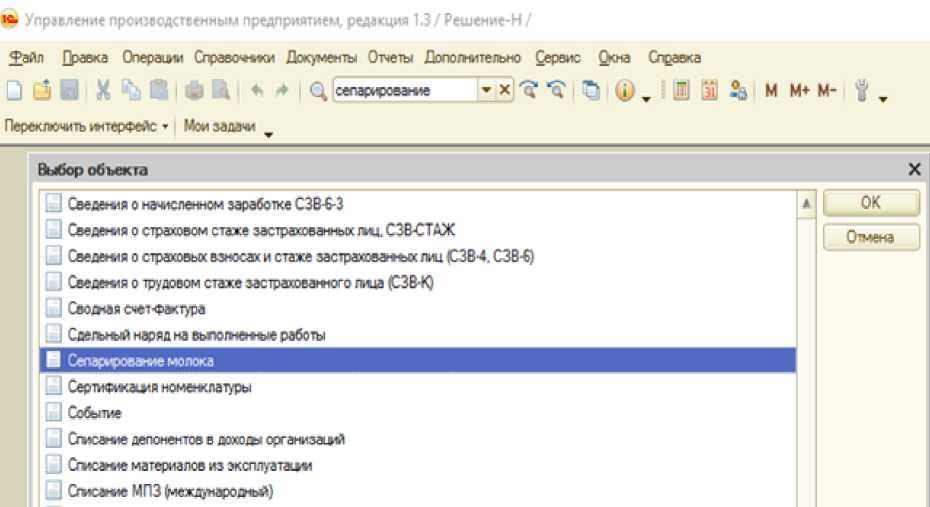Image resolution: width=930 pixels, height=507 pixels.
Task: Click the Open file folder icon
Action: tap(42, 91)
